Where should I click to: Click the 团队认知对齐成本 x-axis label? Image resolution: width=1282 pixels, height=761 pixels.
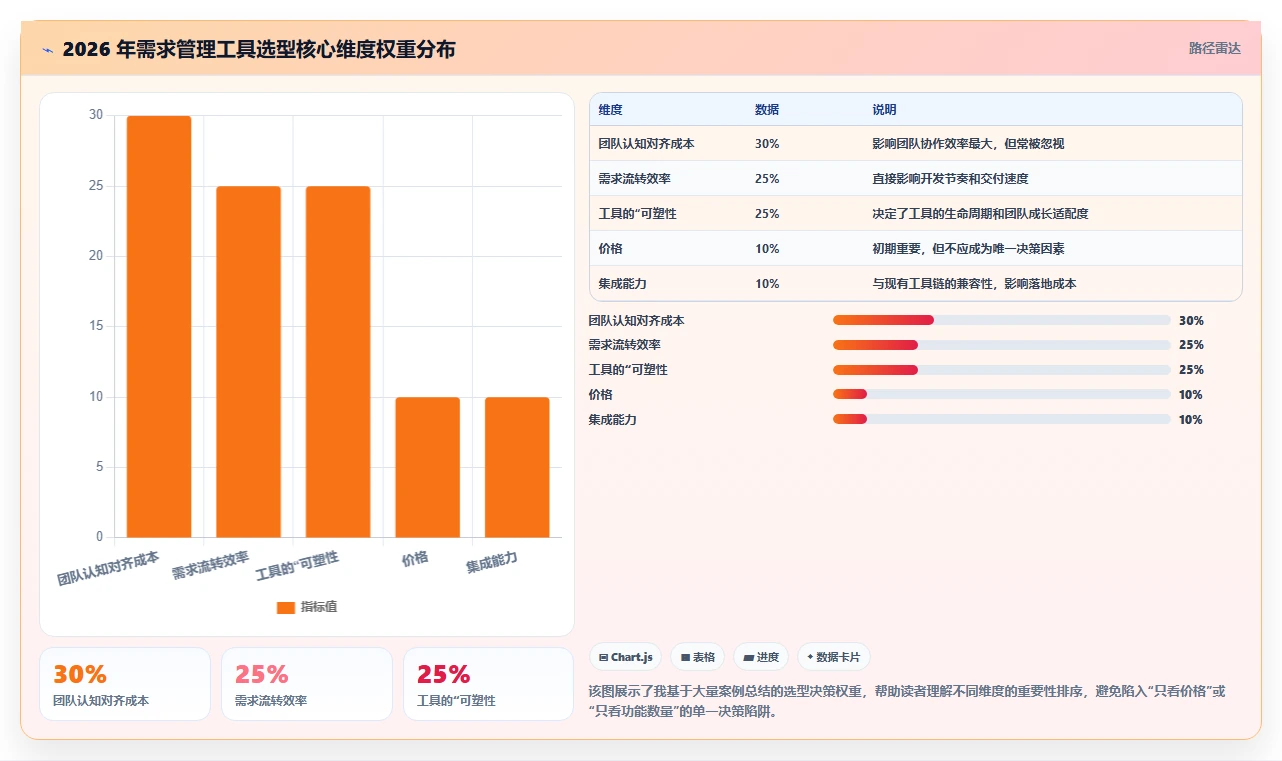[x=108, y=567]
